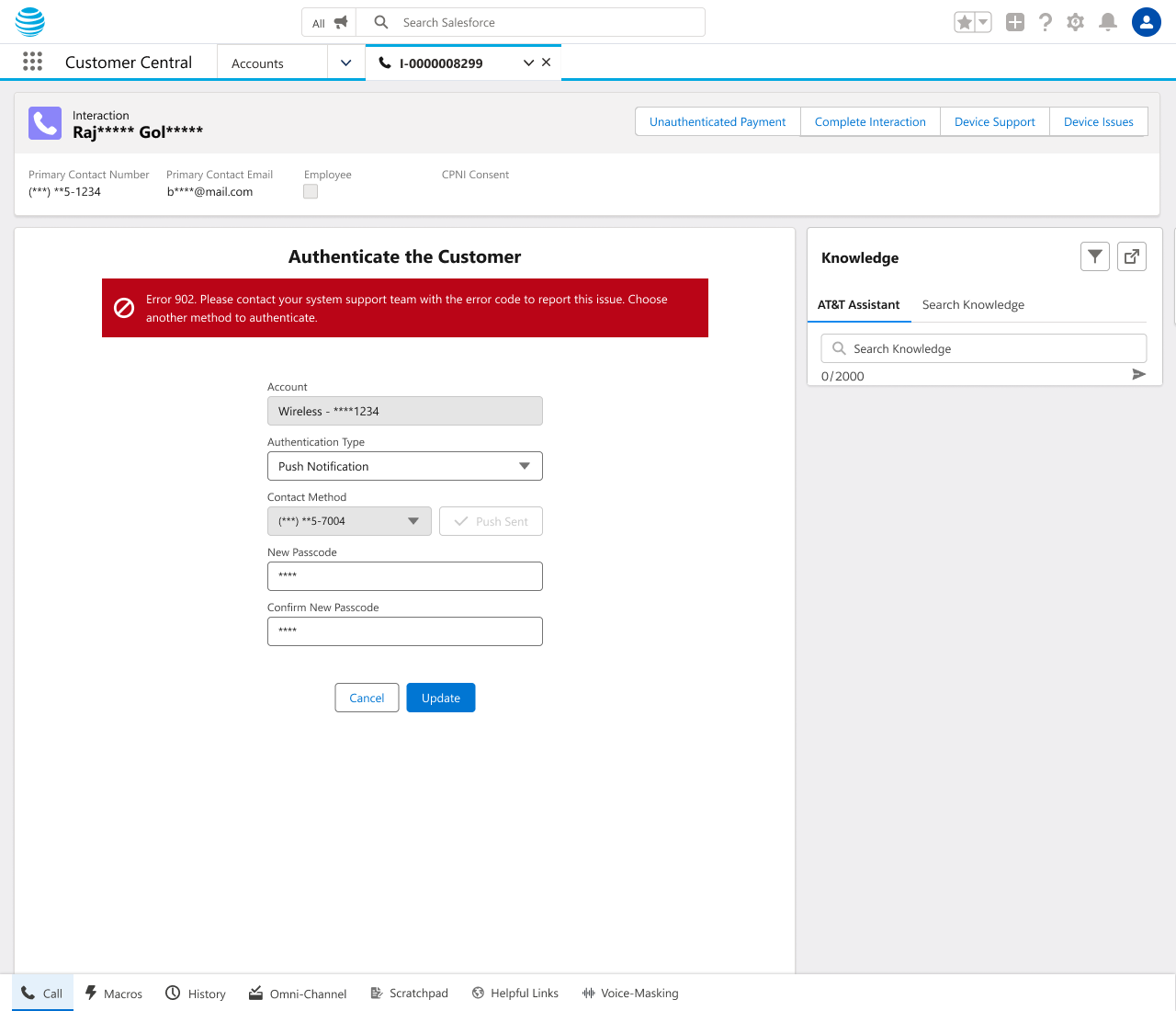Image resolution: width=1176 pixels, height=1011 pixels.
Task: Open the Favorites star icon
Action: pos(964,22)
